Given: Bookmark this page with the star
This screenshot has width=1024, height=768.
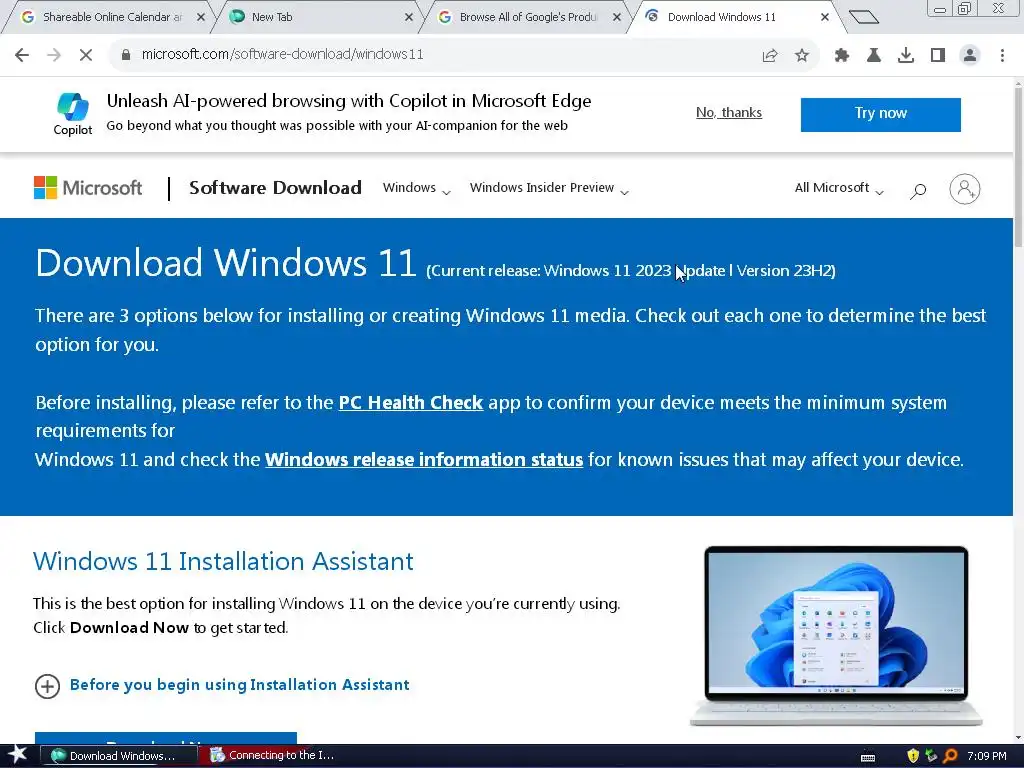Looking at the screenshot, I should pyautogui.click(x=802, y=56).
